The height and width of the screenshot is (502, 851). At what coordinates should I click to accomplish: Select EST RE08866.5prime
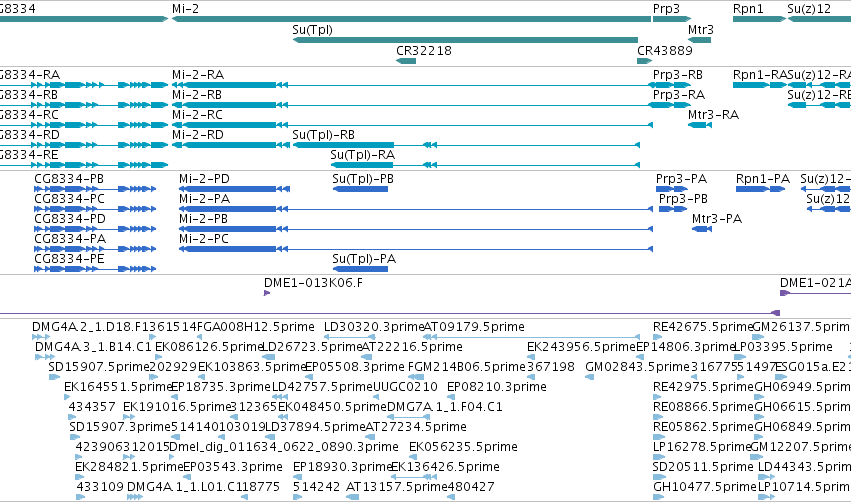click(658, 417)
